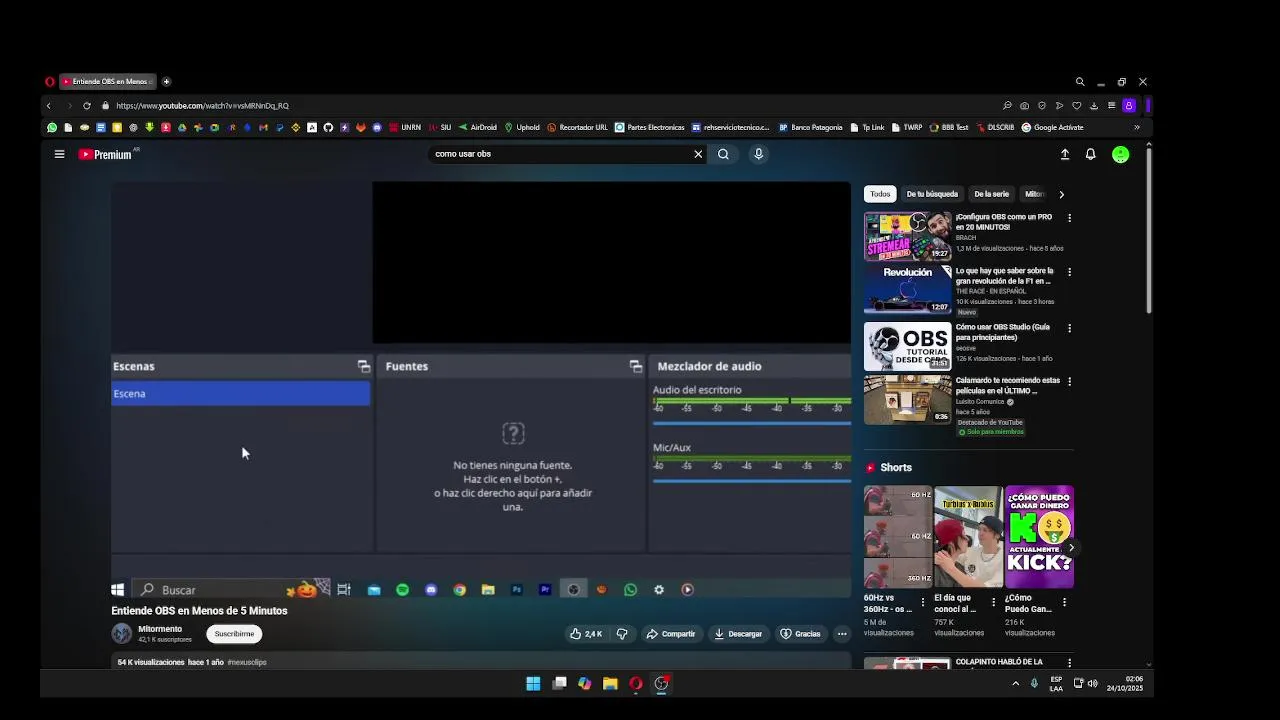Viewport: 1280px width, 720px height.
Task: Open the Opera easy setup menu icon
Action: click(1111, 106)
